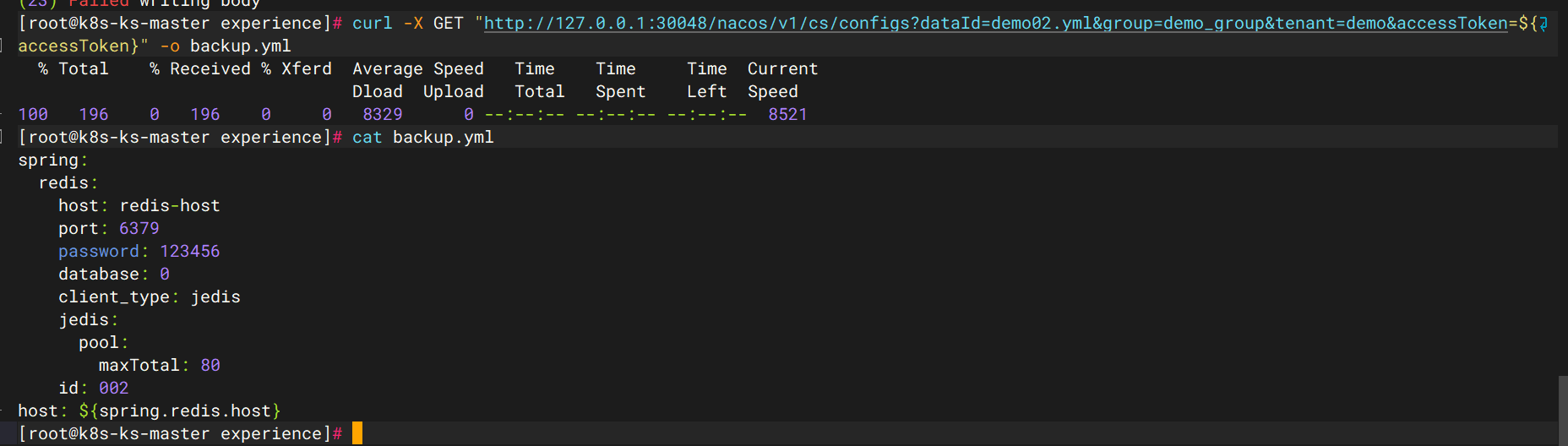This screenshot has height=446, width=1568.
Task: Click the average download speed 8329
Action: click(383, 115)
